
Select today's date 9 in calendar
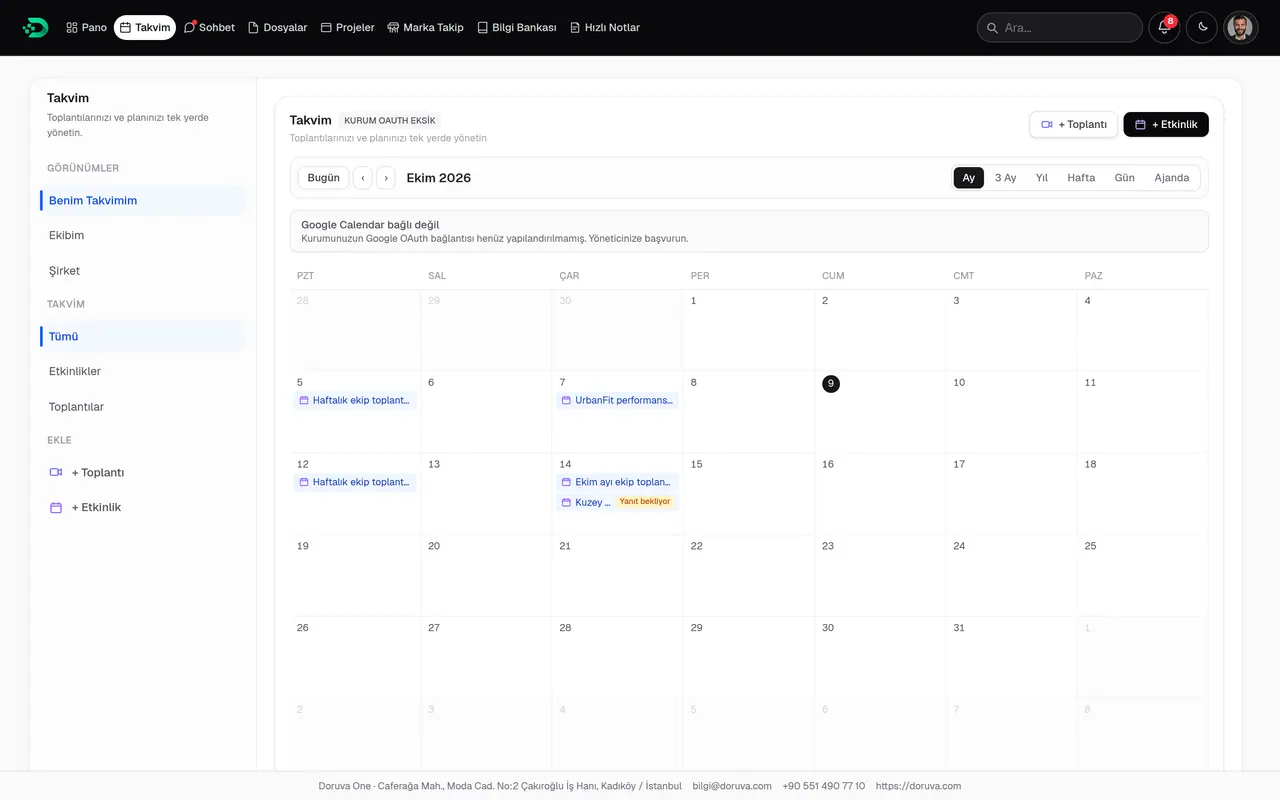(x=831, y=384)
